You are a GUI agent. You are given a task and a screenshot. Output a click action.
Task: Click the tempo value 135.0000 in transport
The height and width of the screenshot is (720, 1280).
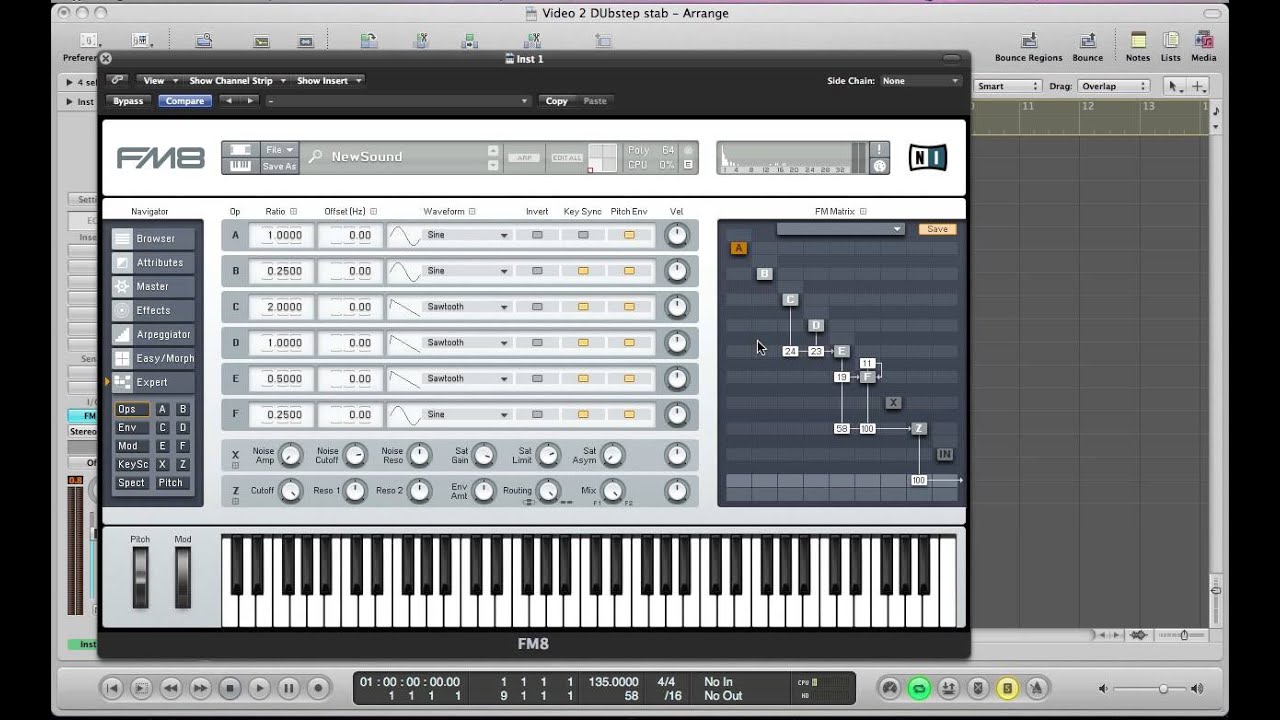(x=614, y=682)
